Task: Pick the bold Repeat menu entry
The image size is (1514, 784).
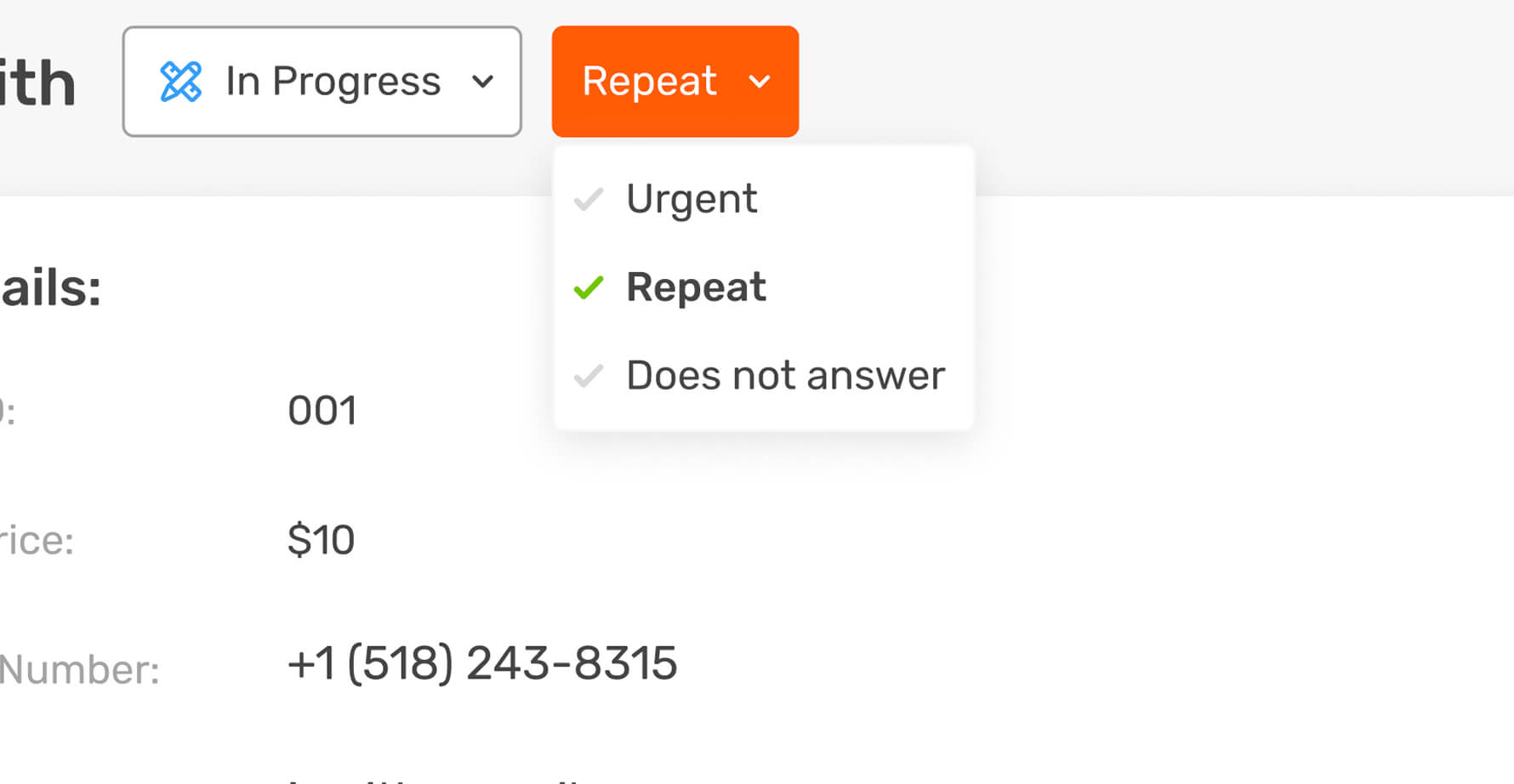Action: click(x=696, y=287)
